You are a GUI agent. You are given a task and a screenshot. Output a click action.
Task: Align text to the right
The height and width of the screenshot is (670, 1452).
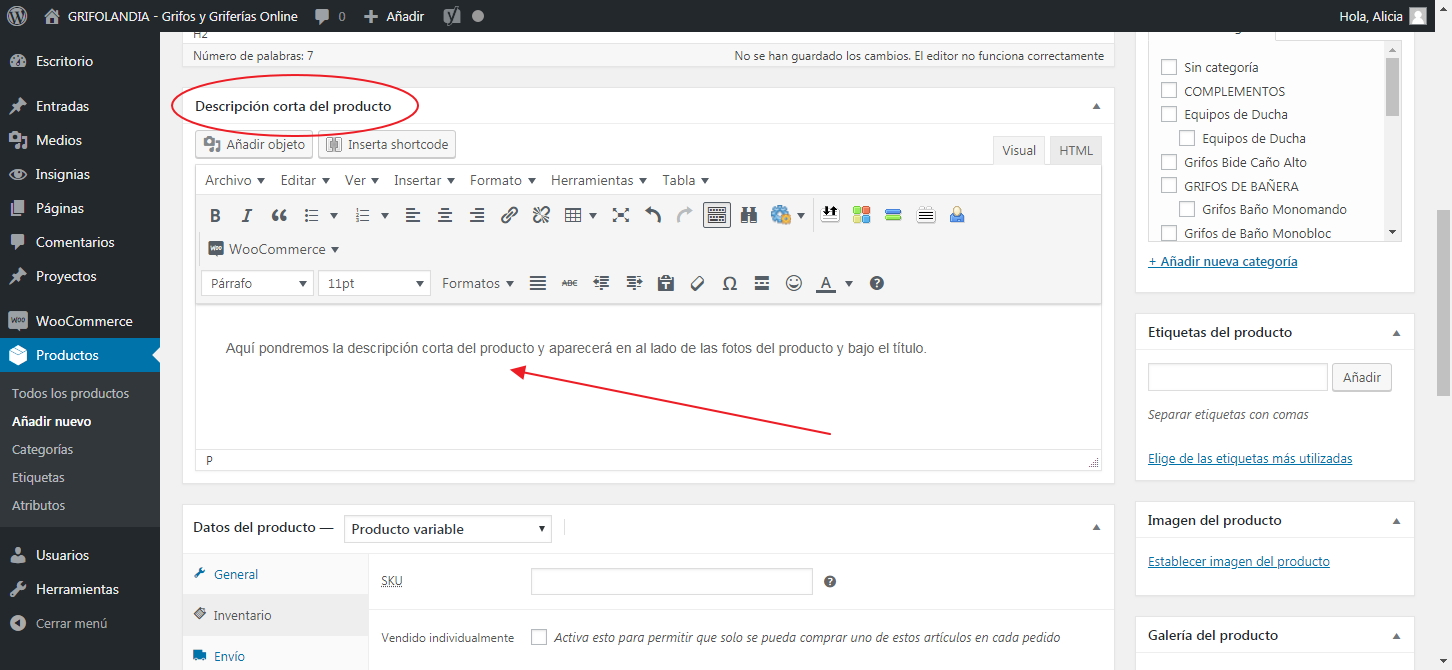tap(477, 215)
